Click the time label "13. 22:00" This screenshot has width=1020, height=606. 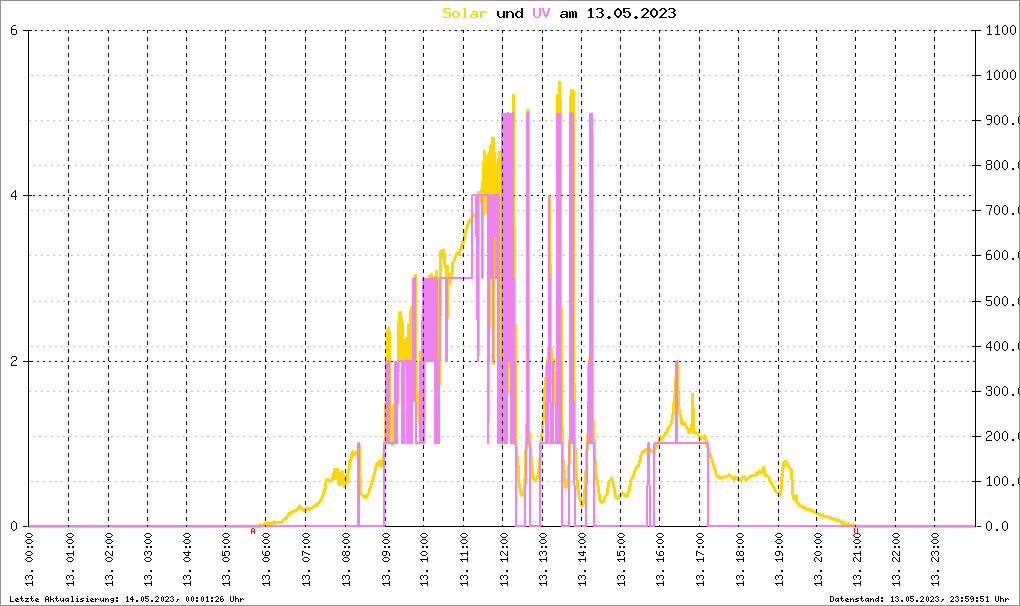[897, 559]
